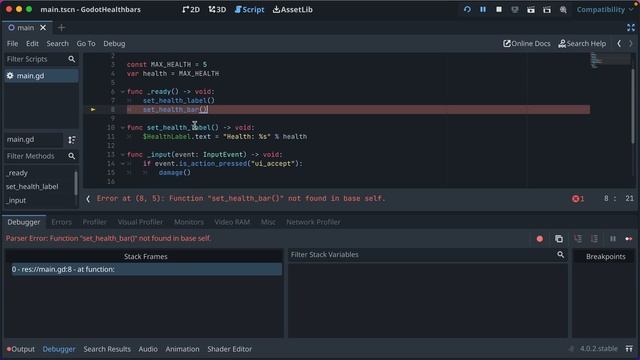
Task: Switch to the Misc tab
Action: point(268,222)
